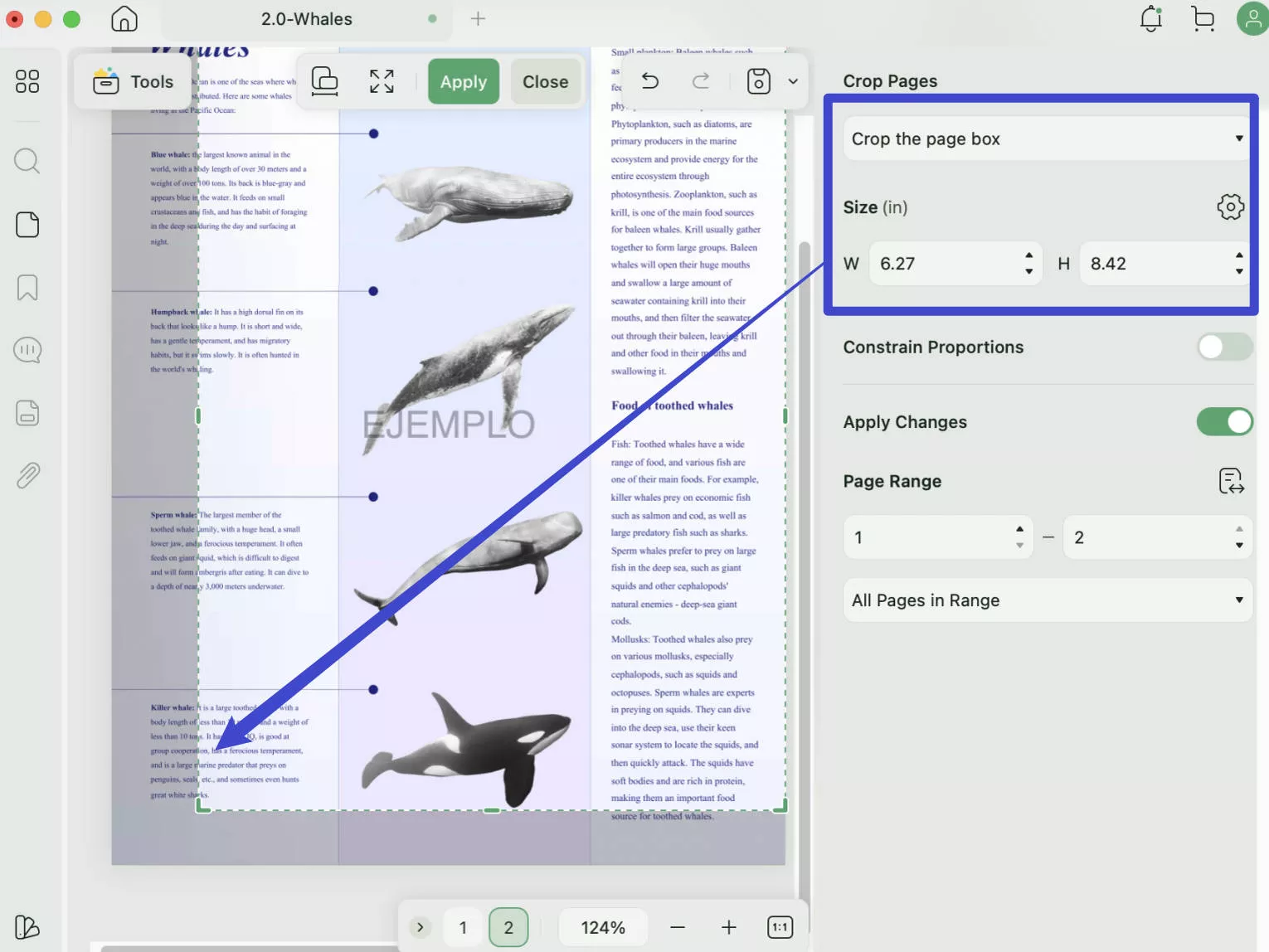Open the attachments paperclip panel
1269x952 pixels.
tap(27, 476)
